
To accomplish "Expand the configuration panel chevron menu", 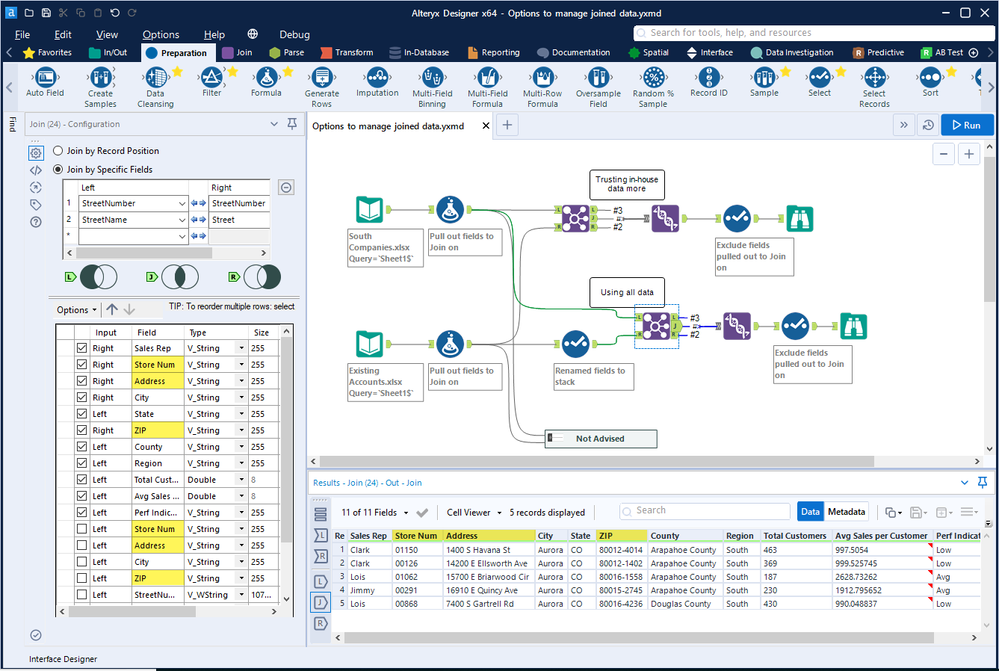I will pyautogui.click(x=274, y=124).
